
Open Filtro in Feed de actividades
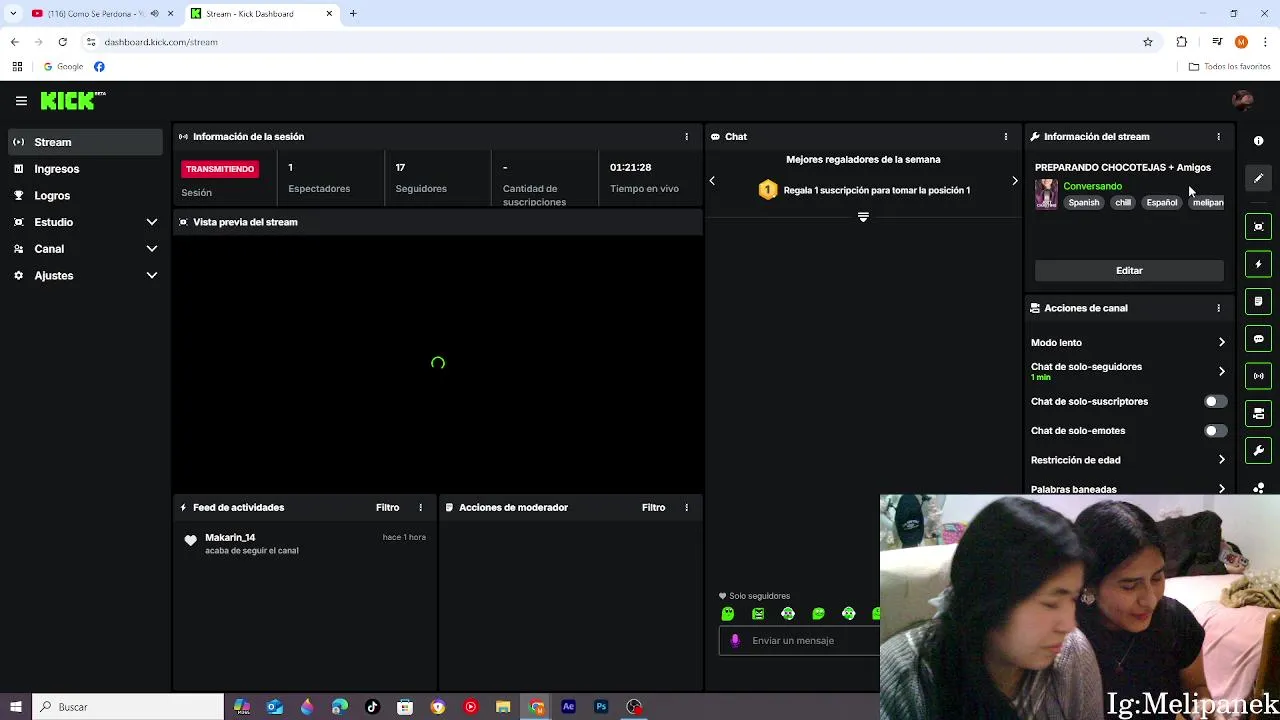(x=388, y=508)
